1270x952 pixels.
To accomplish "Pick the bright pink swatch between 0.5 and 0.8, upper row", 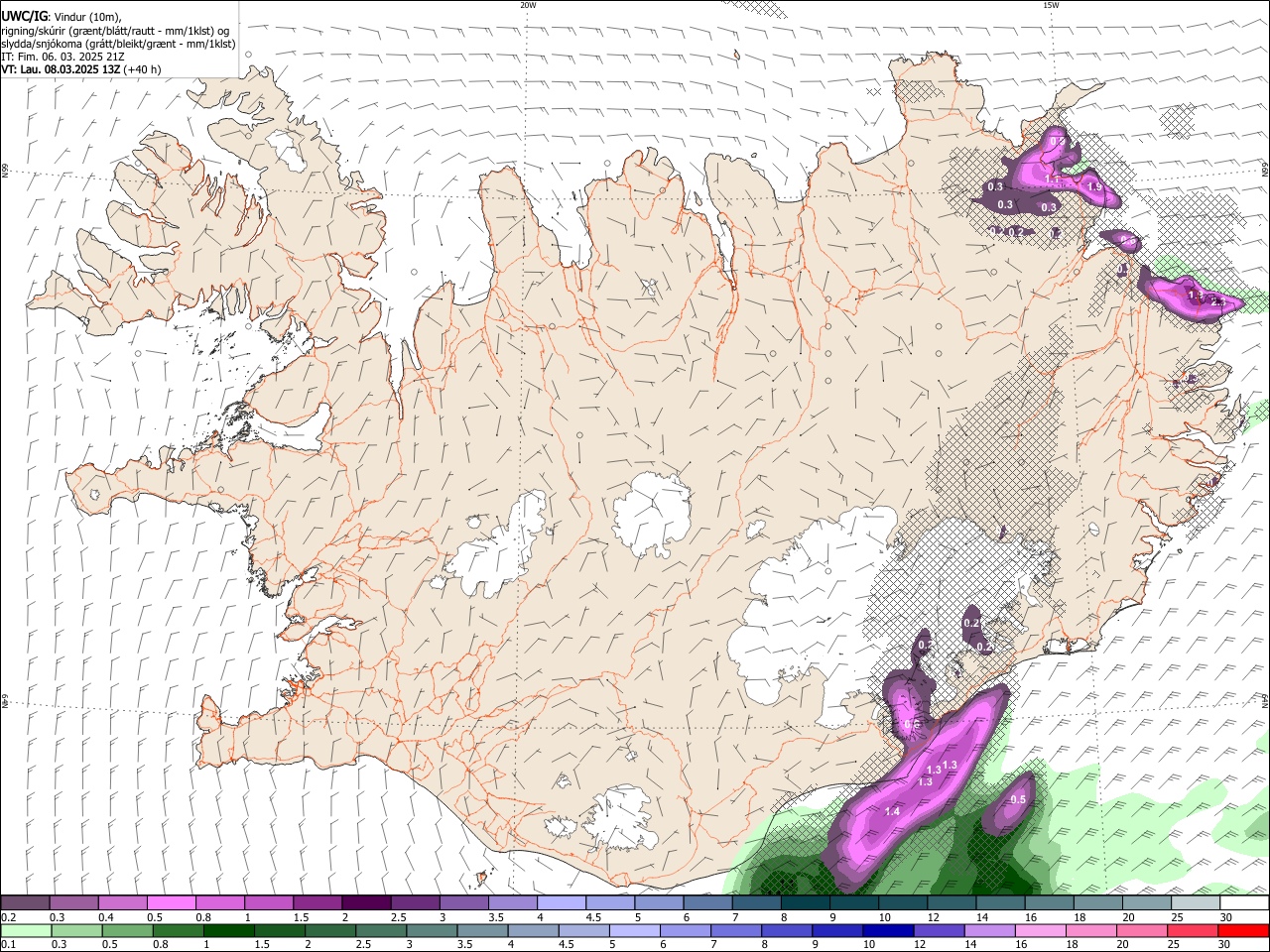I will 171,903.
